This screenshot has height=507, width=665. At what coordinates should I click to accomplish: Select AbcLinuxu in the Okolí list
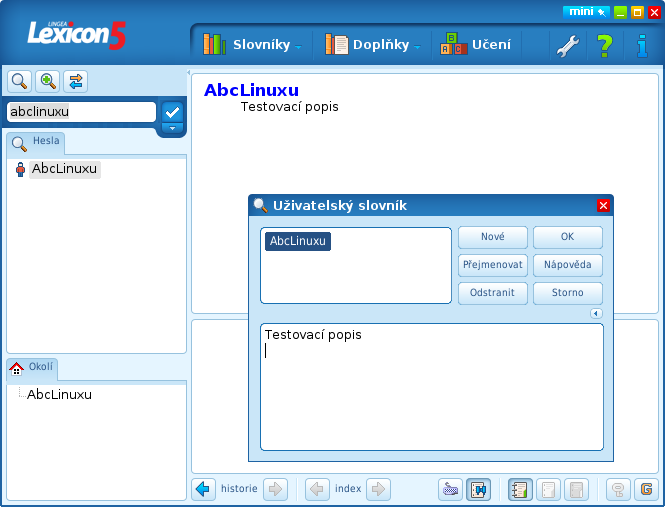point(59,395)
